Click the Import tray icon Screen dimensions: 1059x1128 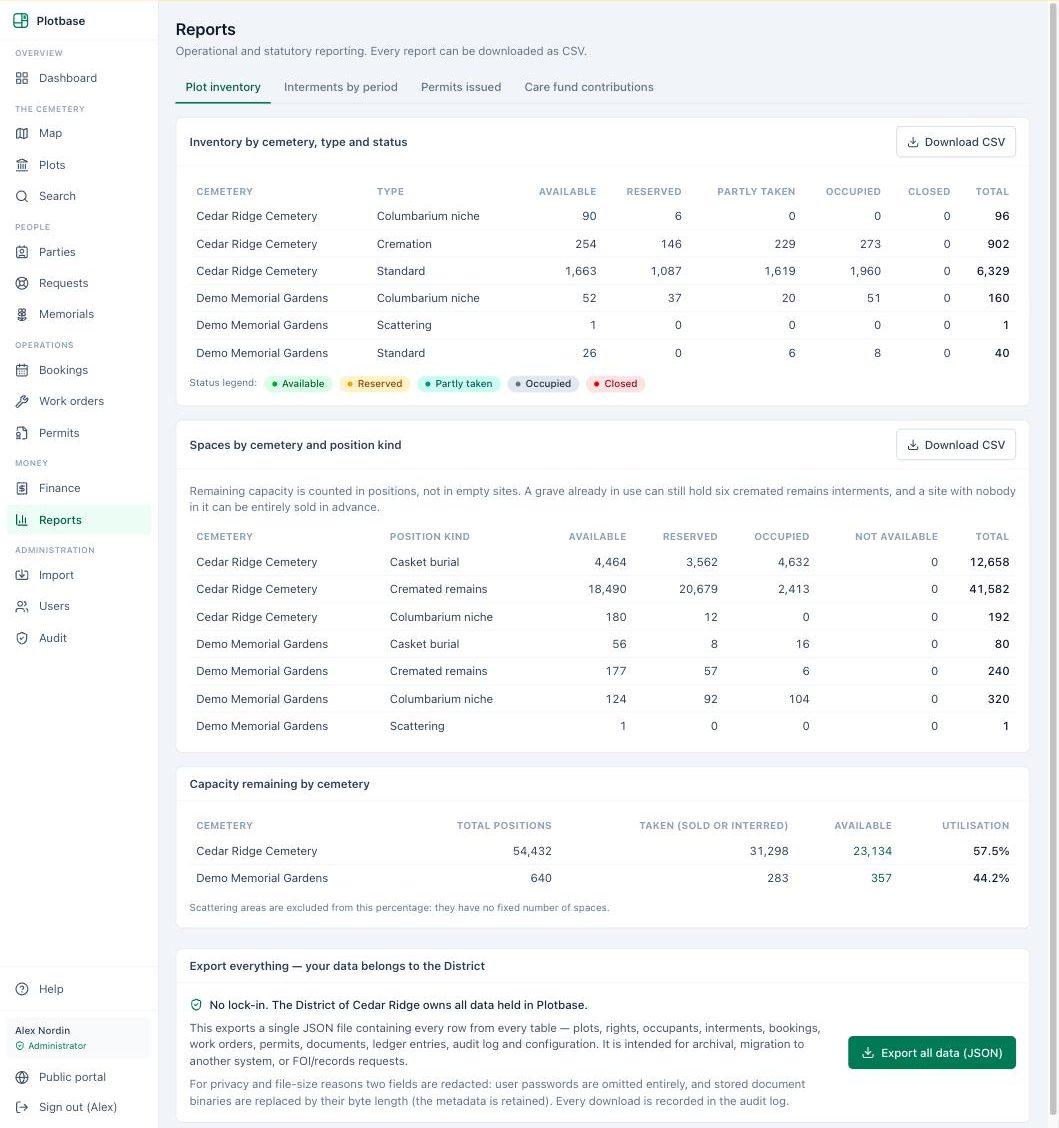coord(22,575)
